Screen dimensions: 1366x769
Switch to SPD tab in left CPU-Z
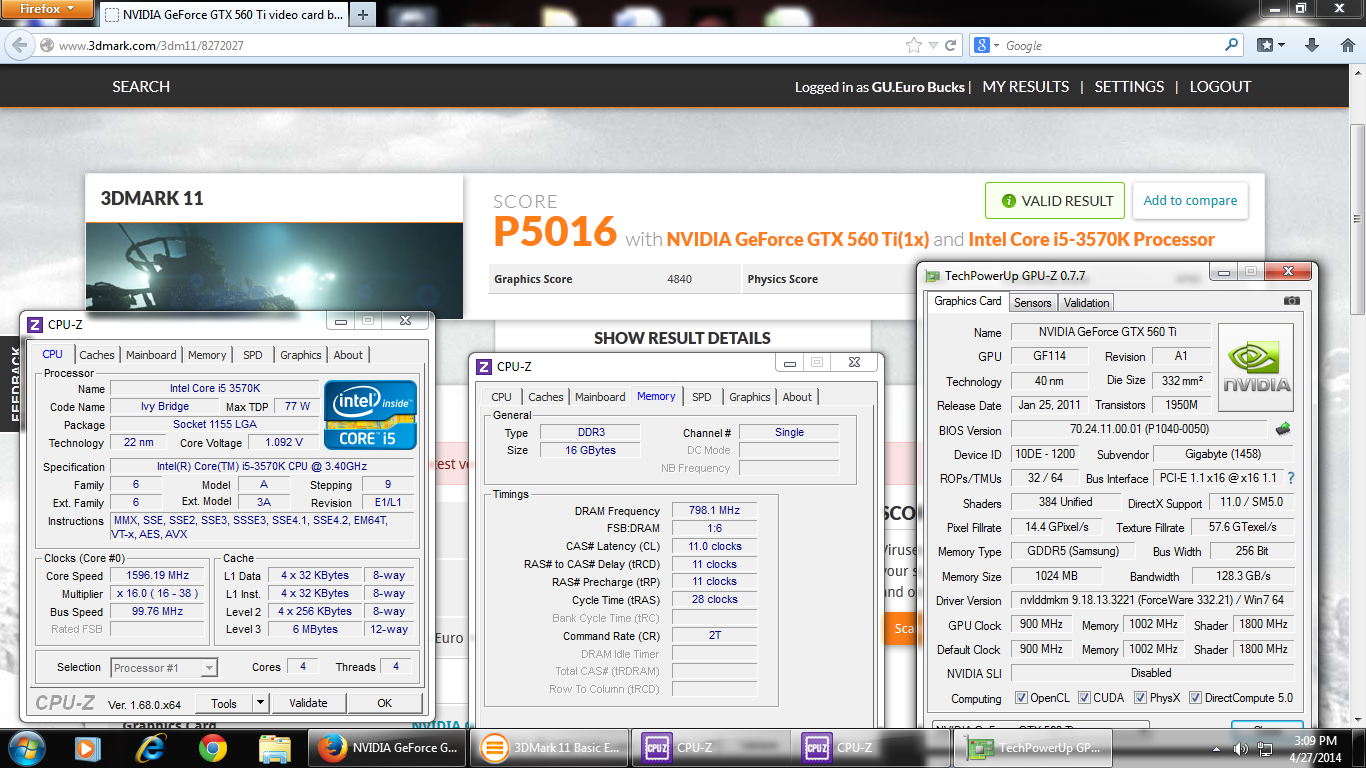pos(253,355)
